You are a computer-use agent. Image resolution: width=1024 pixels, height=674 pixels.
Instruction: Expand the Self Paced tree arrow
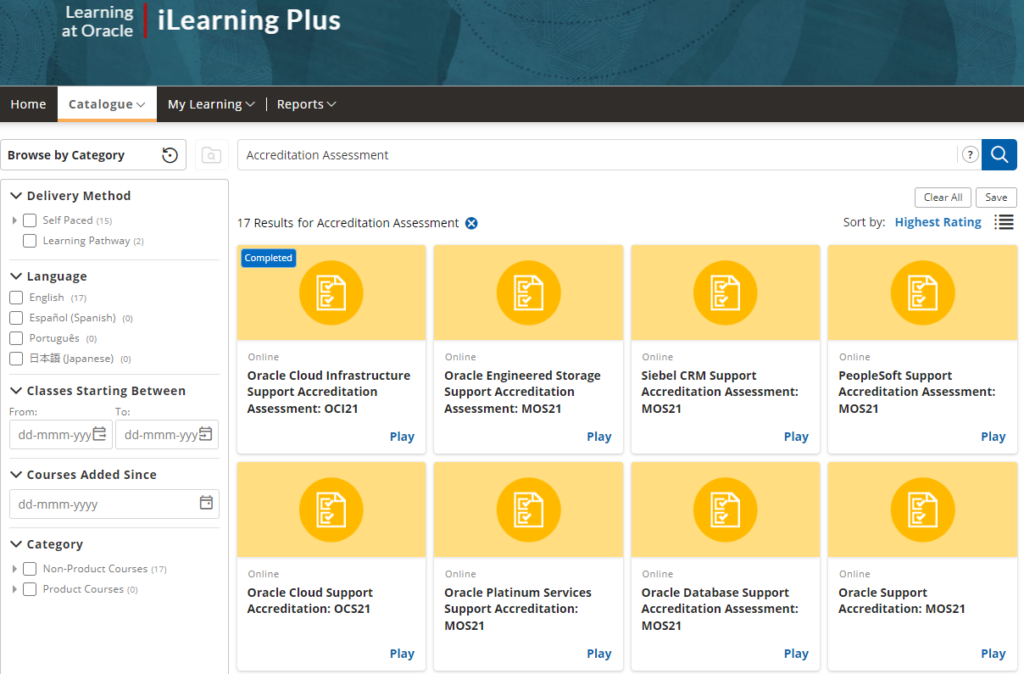tap(14, 221)
